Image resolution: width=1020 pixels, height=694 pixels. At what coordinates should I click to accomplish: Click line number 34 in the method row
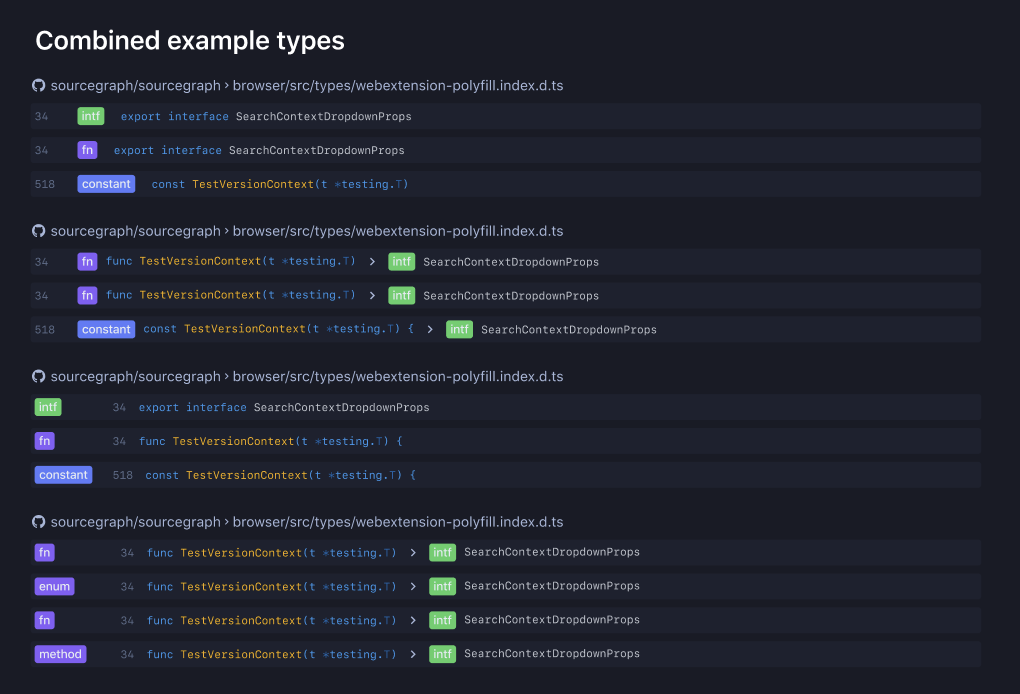click(128, 654)
